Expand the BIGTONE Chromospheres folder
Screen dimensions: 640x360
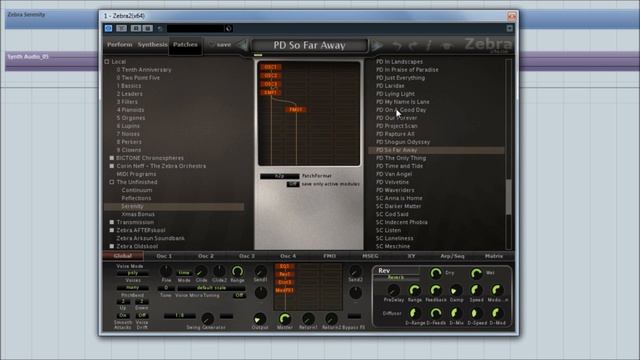point(112,158)
